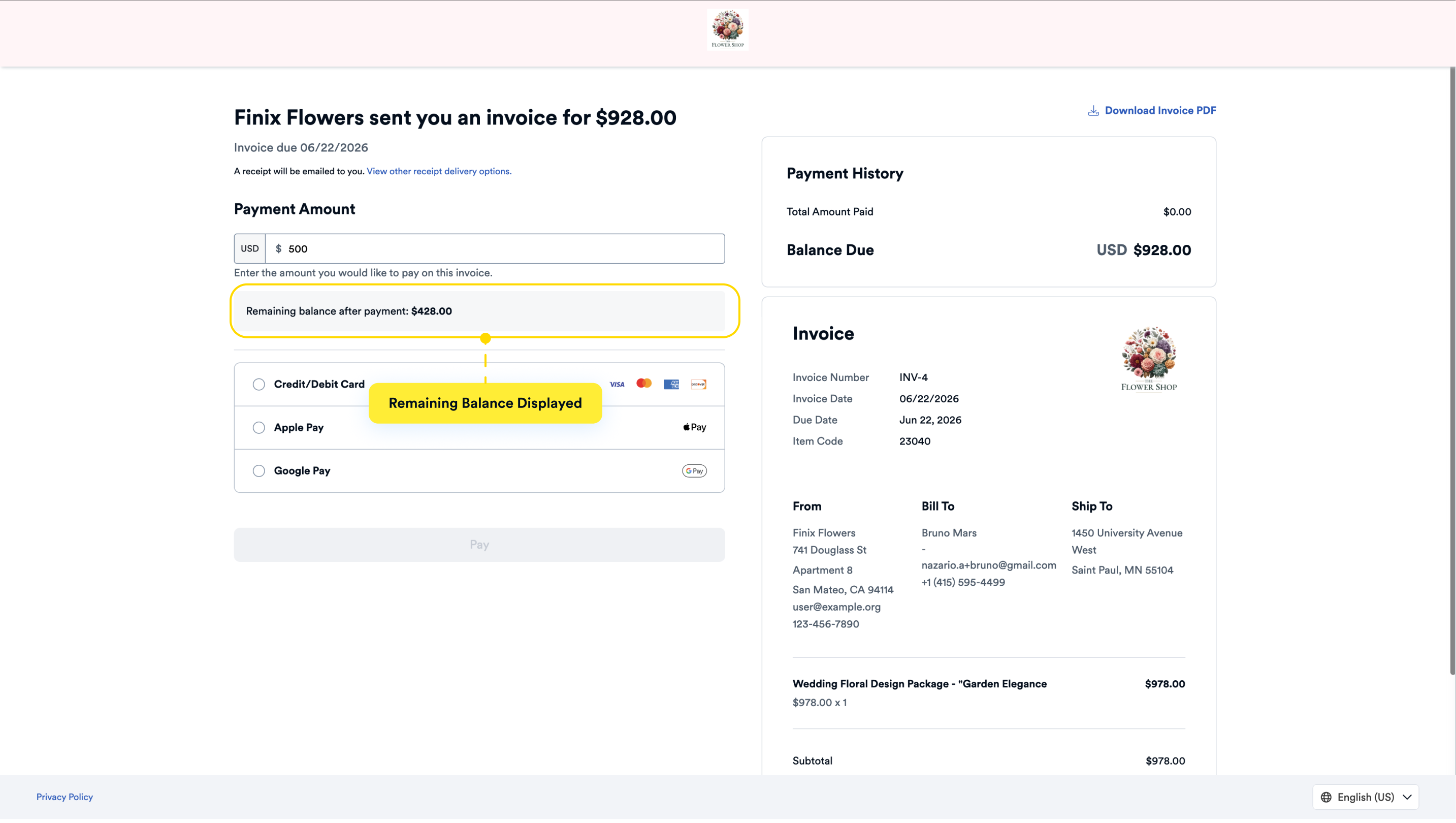
Task: Click the 123-456-7890 phone number
Action: [x=825, y=624]
